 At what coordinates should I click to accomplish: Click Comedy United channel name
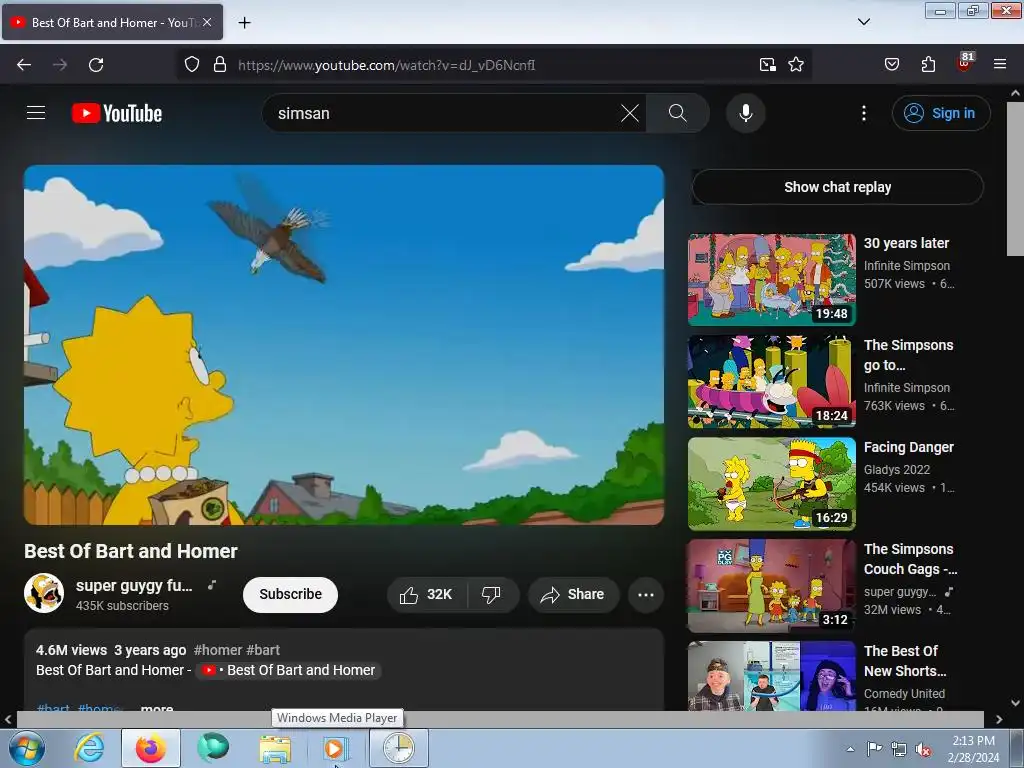click(904, 694)
